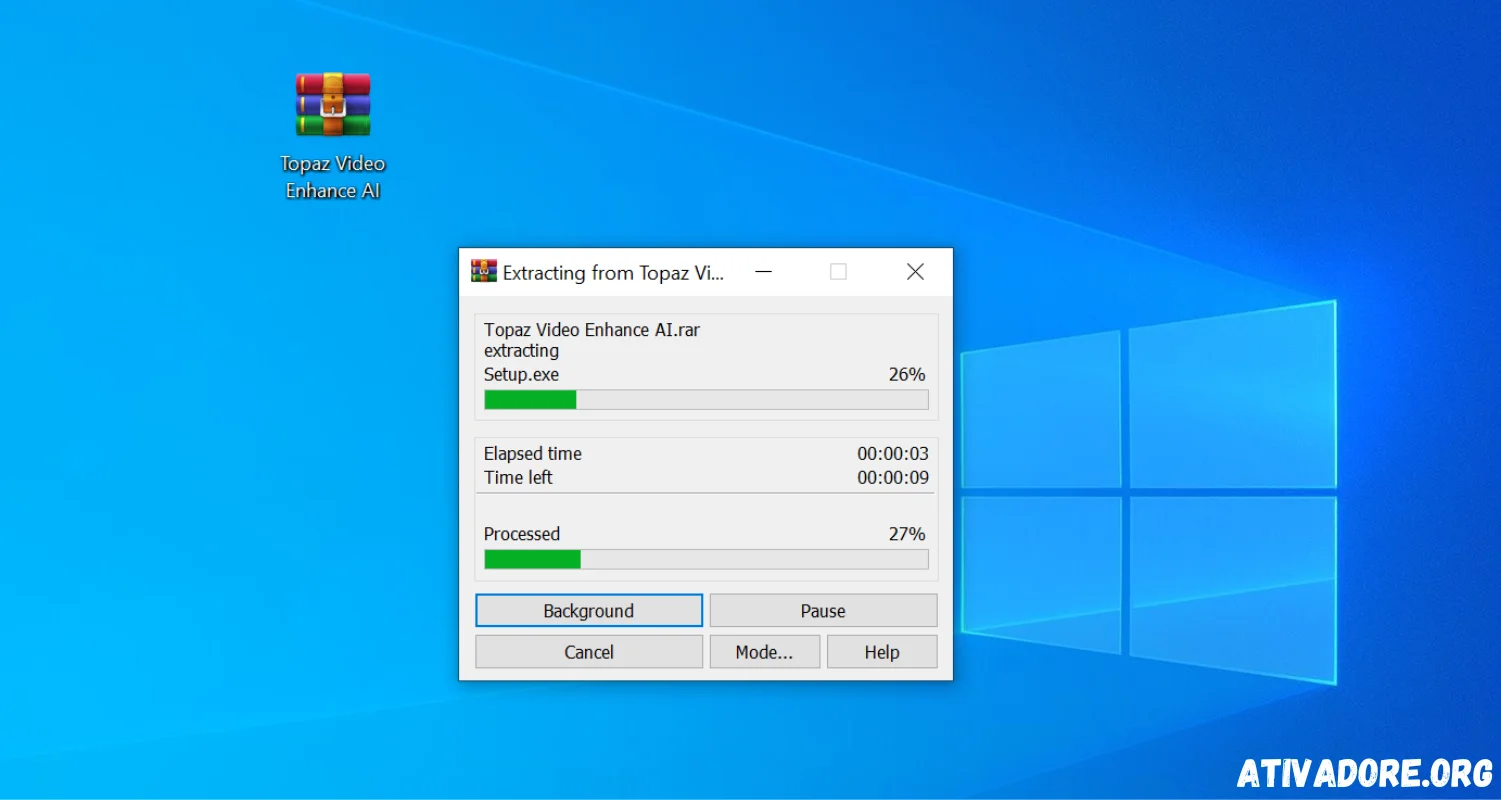Viewport: 1501px width, 800px height.
Task: Open the Mode... settings
Action: (765, 652)
